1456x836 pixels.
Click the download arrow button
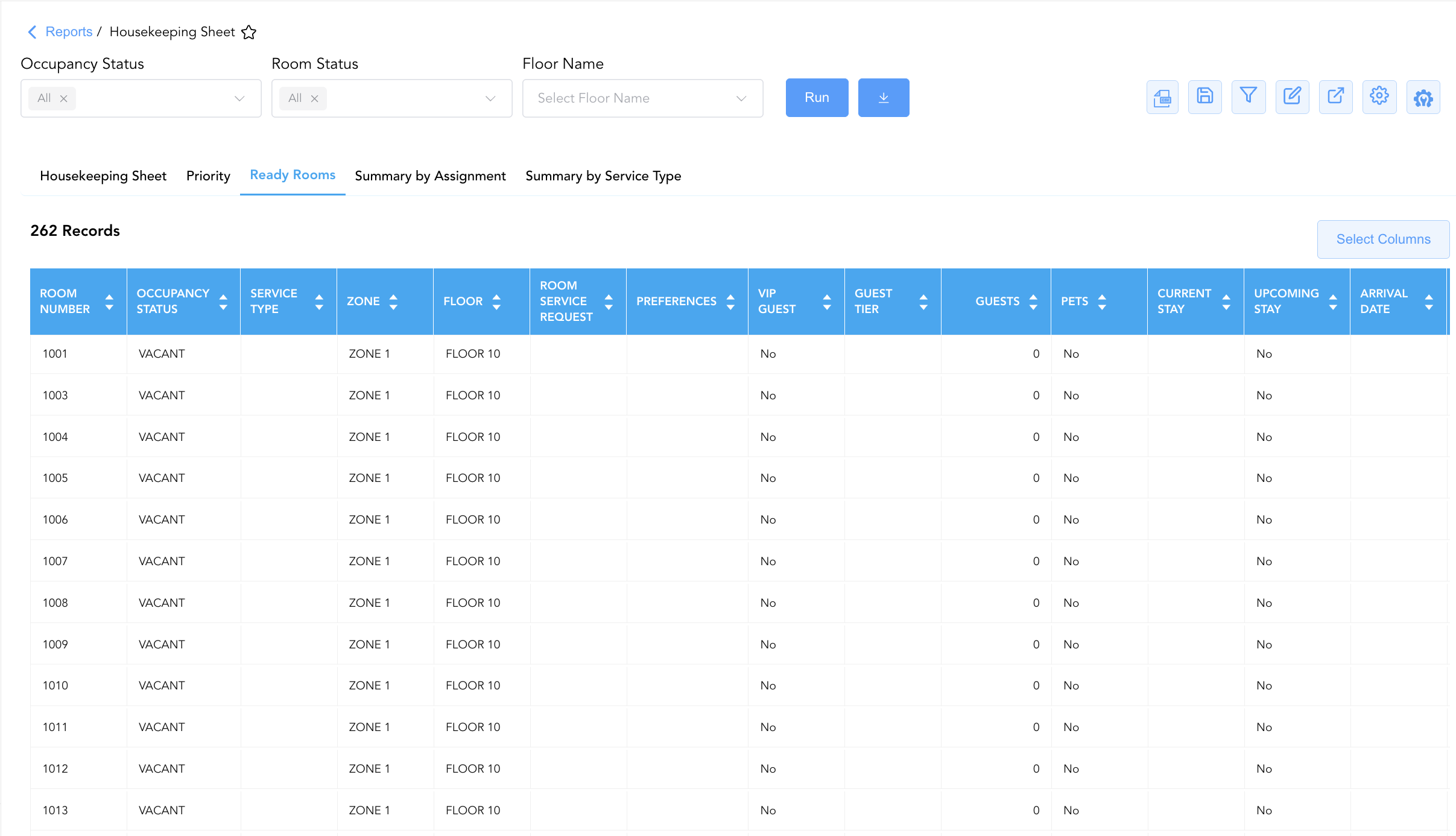coord(884,98)
